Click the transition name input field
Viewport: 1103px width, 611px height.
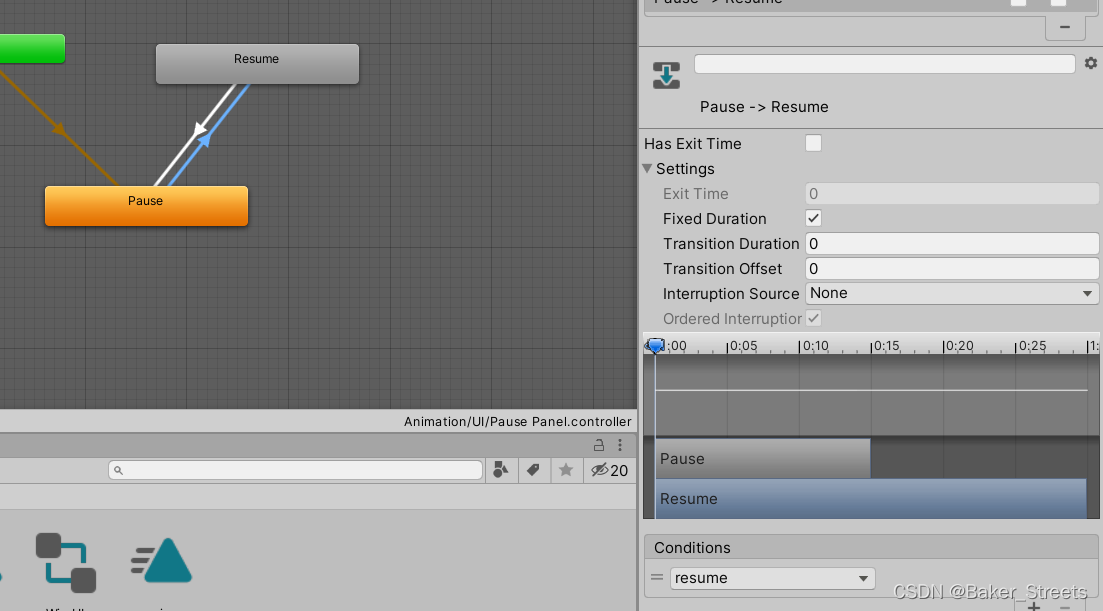pos(884,64)
